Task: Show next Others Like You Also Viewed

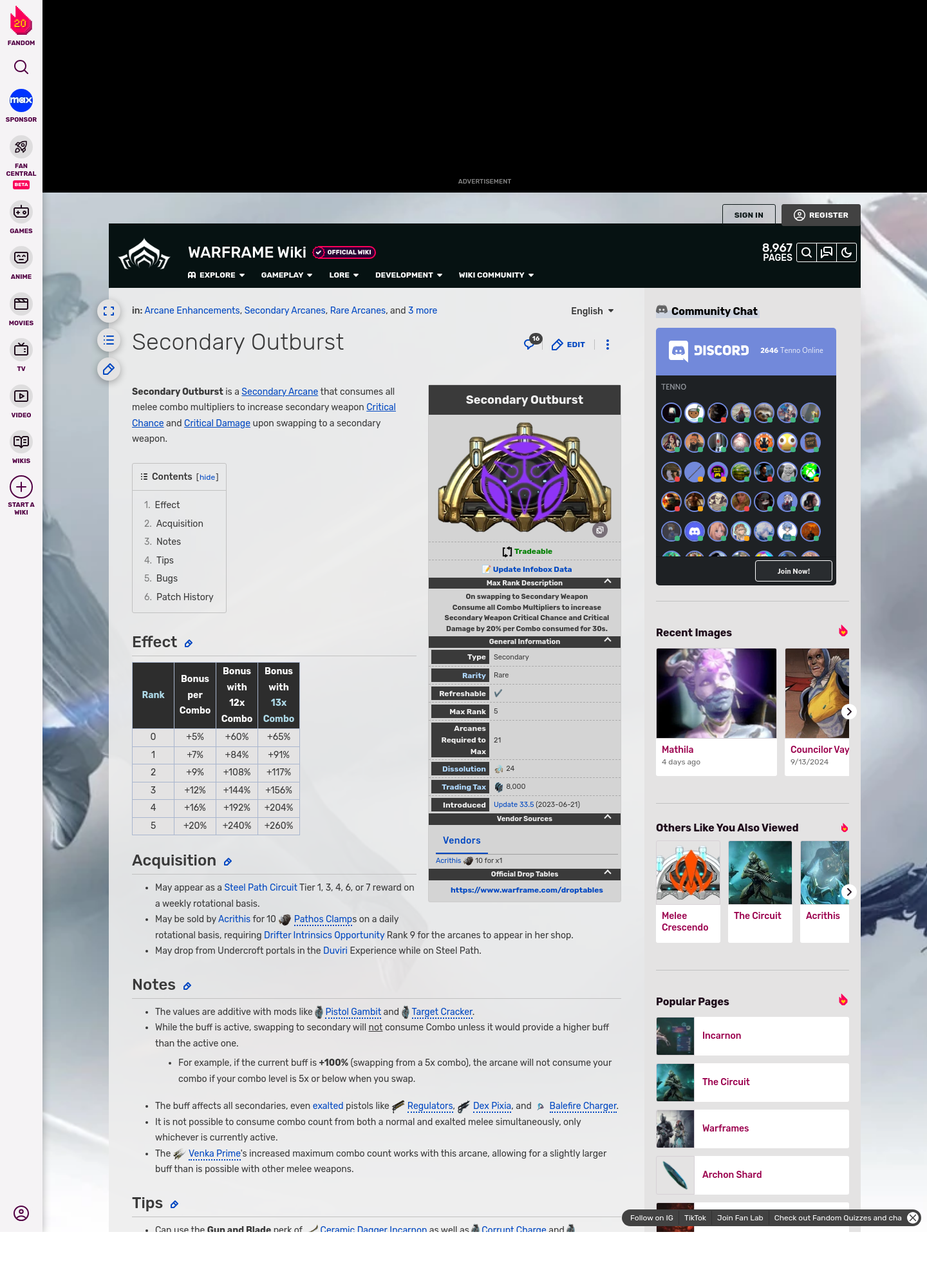Action: point(848,892)
